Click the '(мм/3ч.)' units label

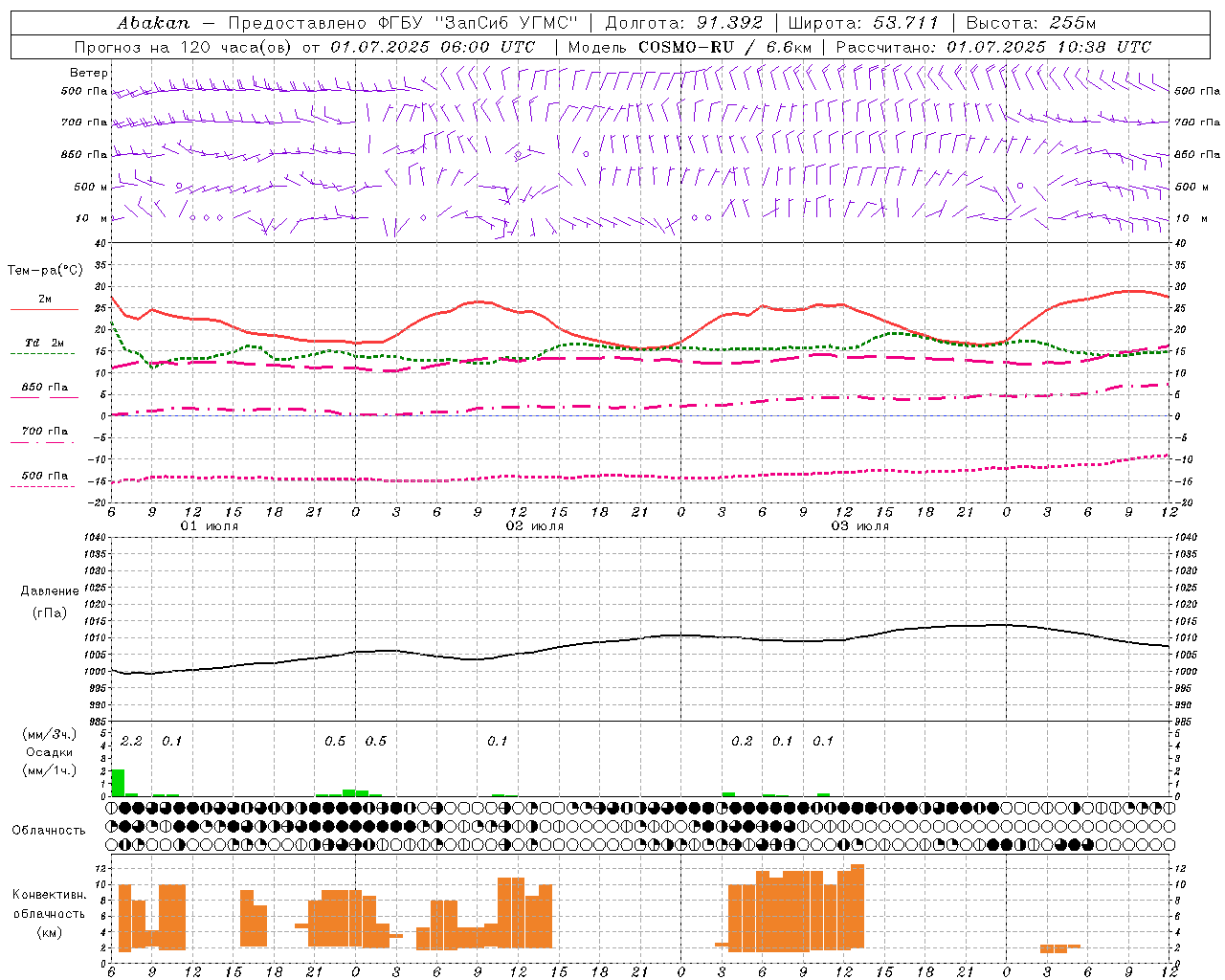50,734
